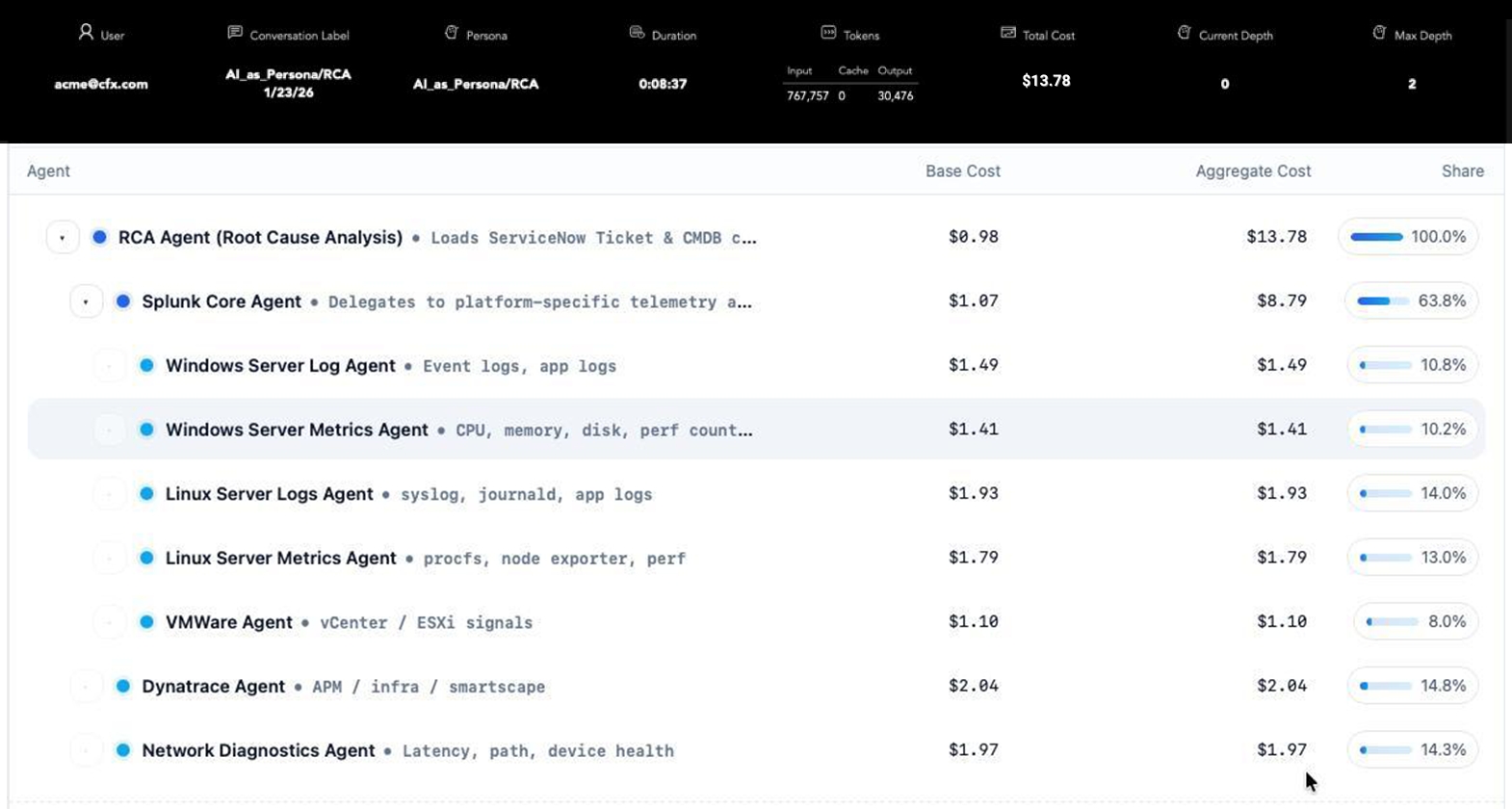Click the Max Depth icon
This screenshot has height=809, width=1512.
coord(1379,33)
